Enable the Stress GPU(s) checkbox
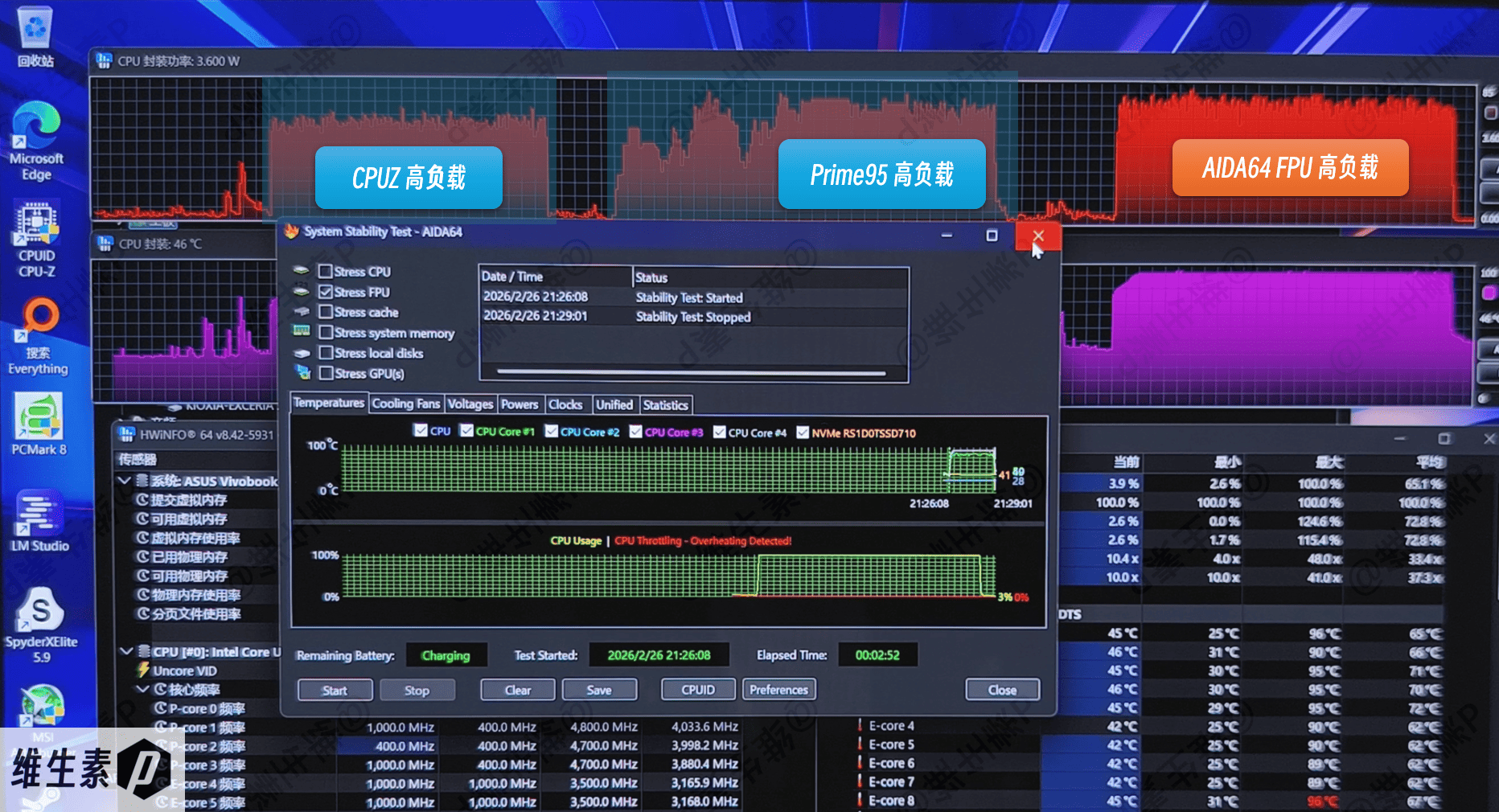Screen dimensions: 1499x812 [326, 373]
